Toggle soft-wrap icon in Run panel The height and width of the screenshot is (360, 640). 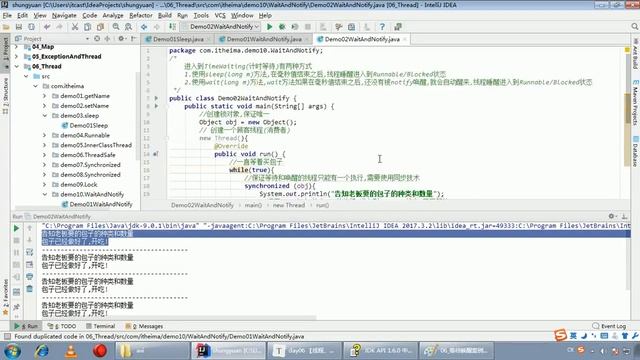tap(29, 253)
